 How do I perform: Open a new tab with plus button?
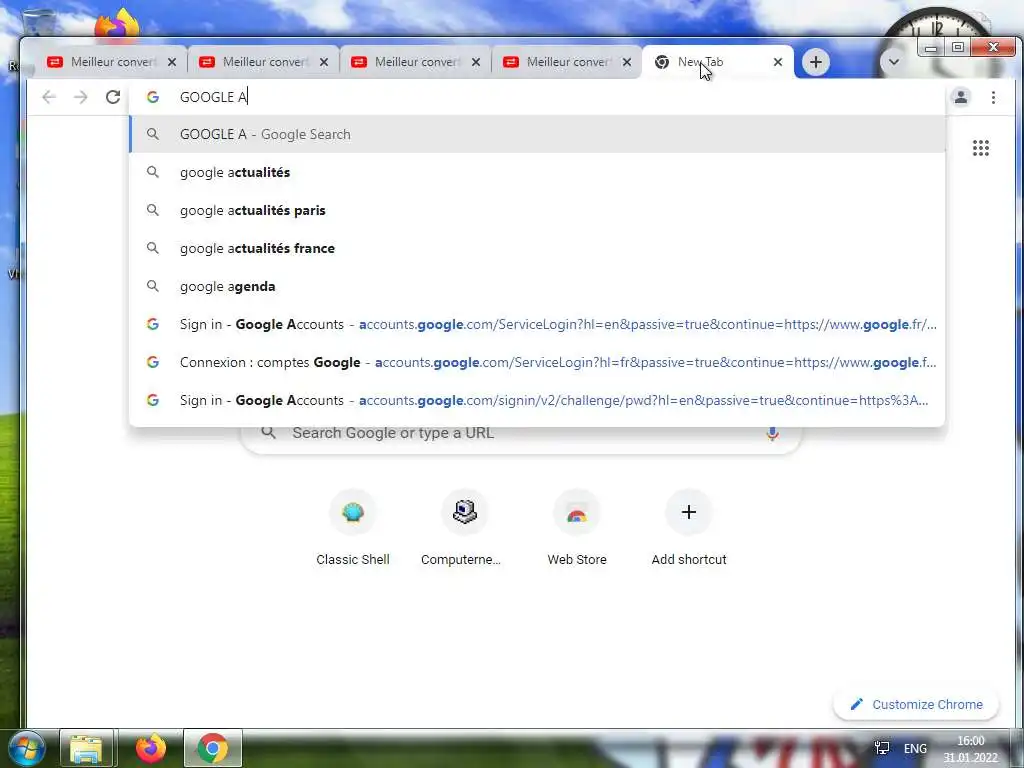816,62
